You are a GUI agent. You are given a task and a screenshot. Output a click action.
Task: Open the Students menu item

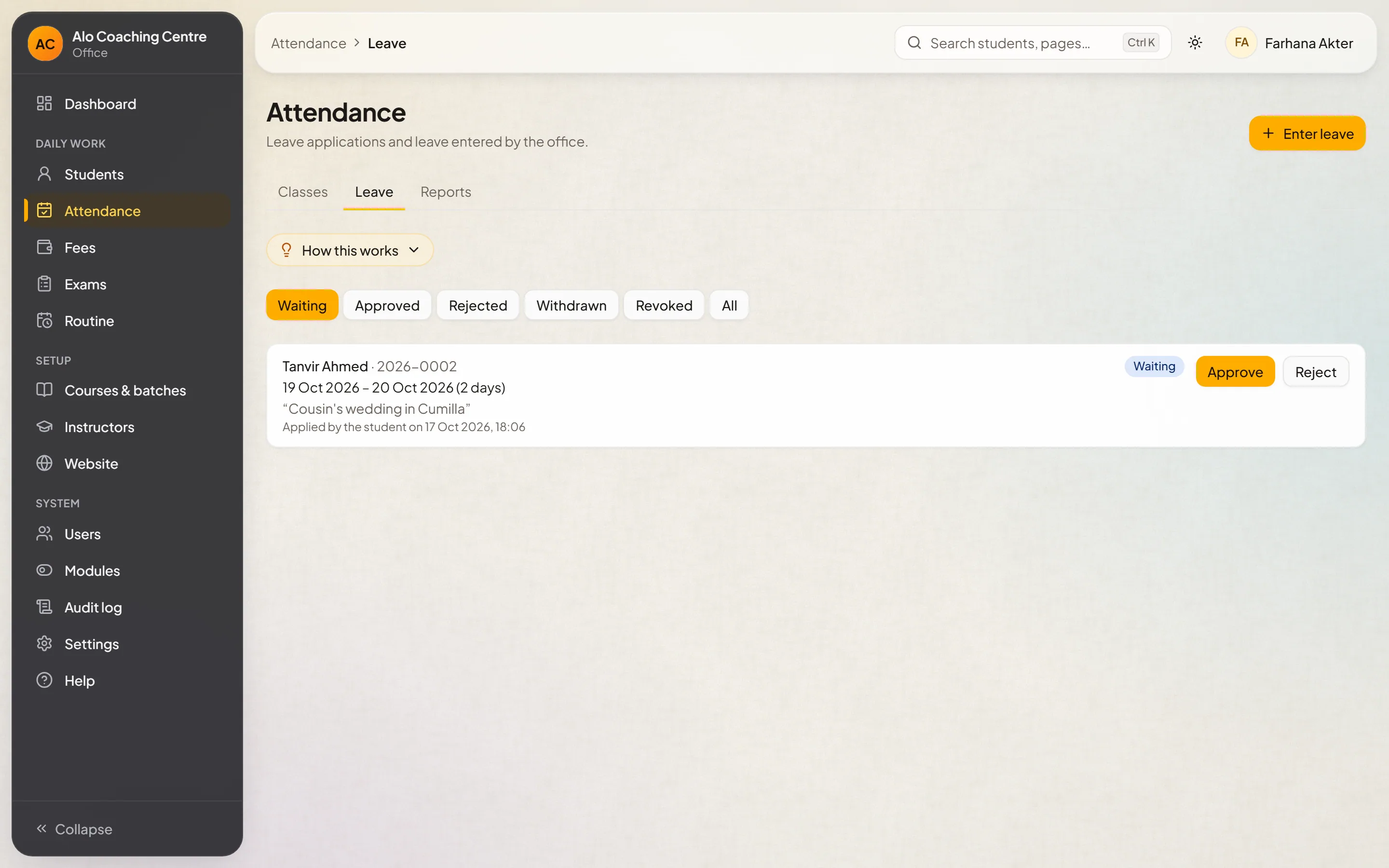coord(127,174)
